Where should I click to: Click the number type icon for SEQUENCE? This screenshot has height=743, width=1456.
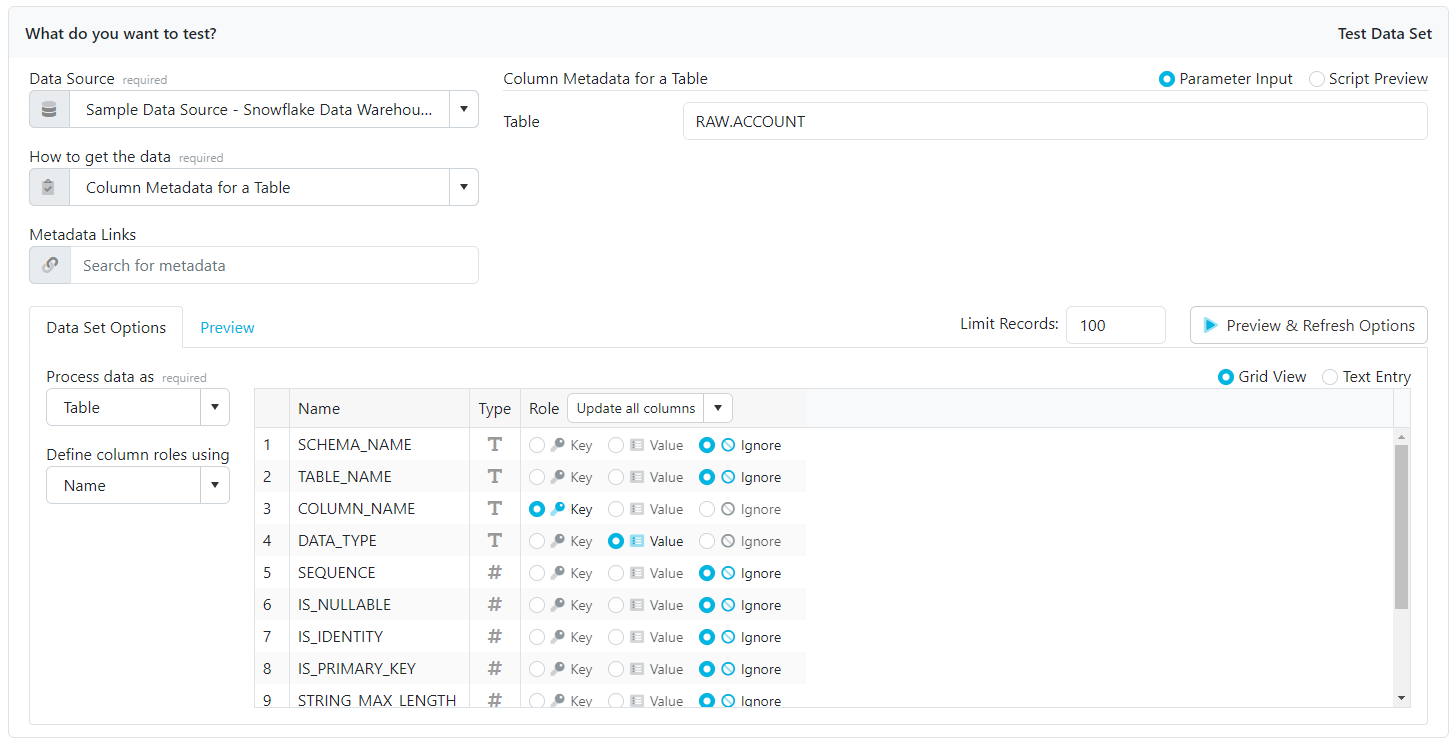494,573
